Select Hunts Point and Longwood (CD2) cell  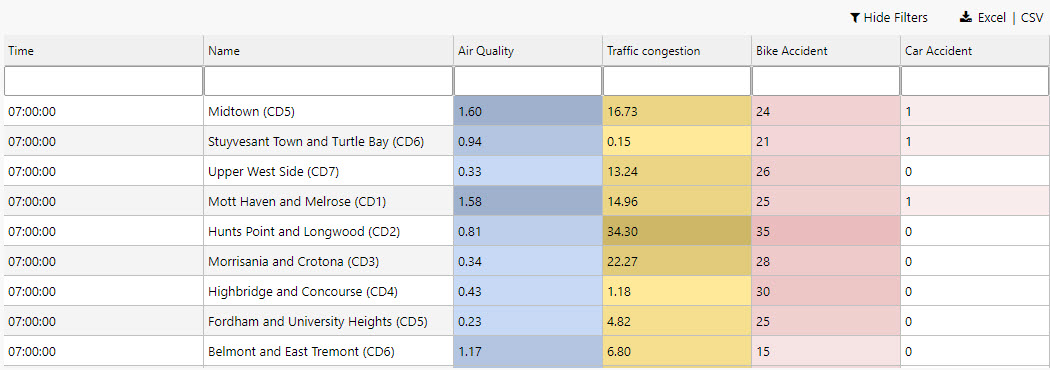(329, 231)
